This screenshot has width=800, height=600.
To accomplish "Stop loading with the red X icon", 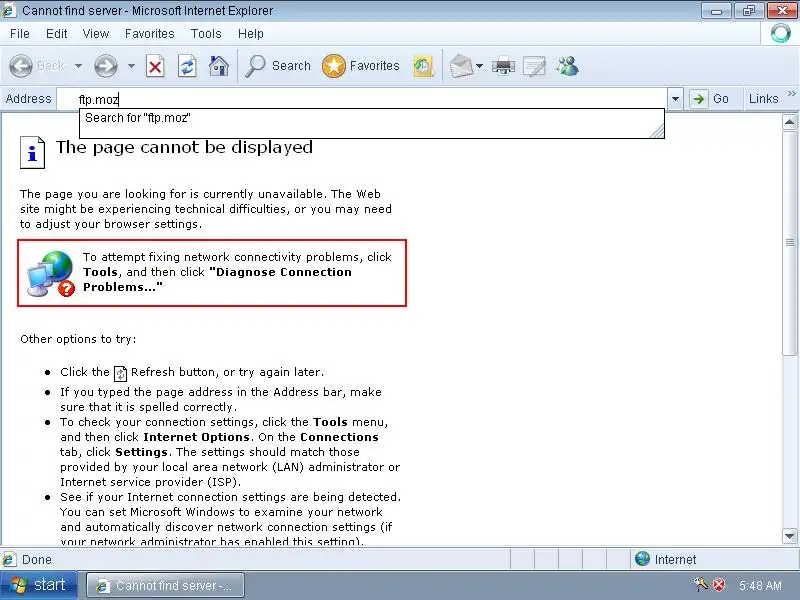I will point(155,66).
